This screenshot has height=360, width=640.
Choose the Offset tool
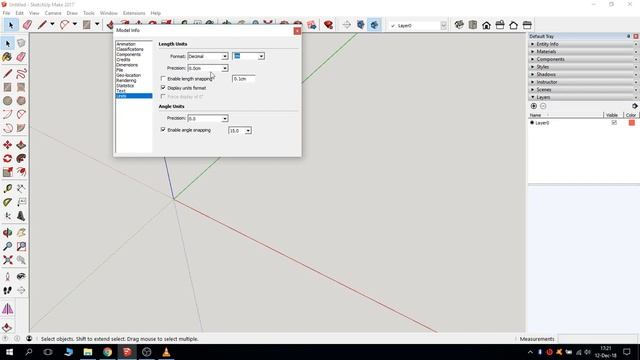pyautogui.click(x=21, y=172)
